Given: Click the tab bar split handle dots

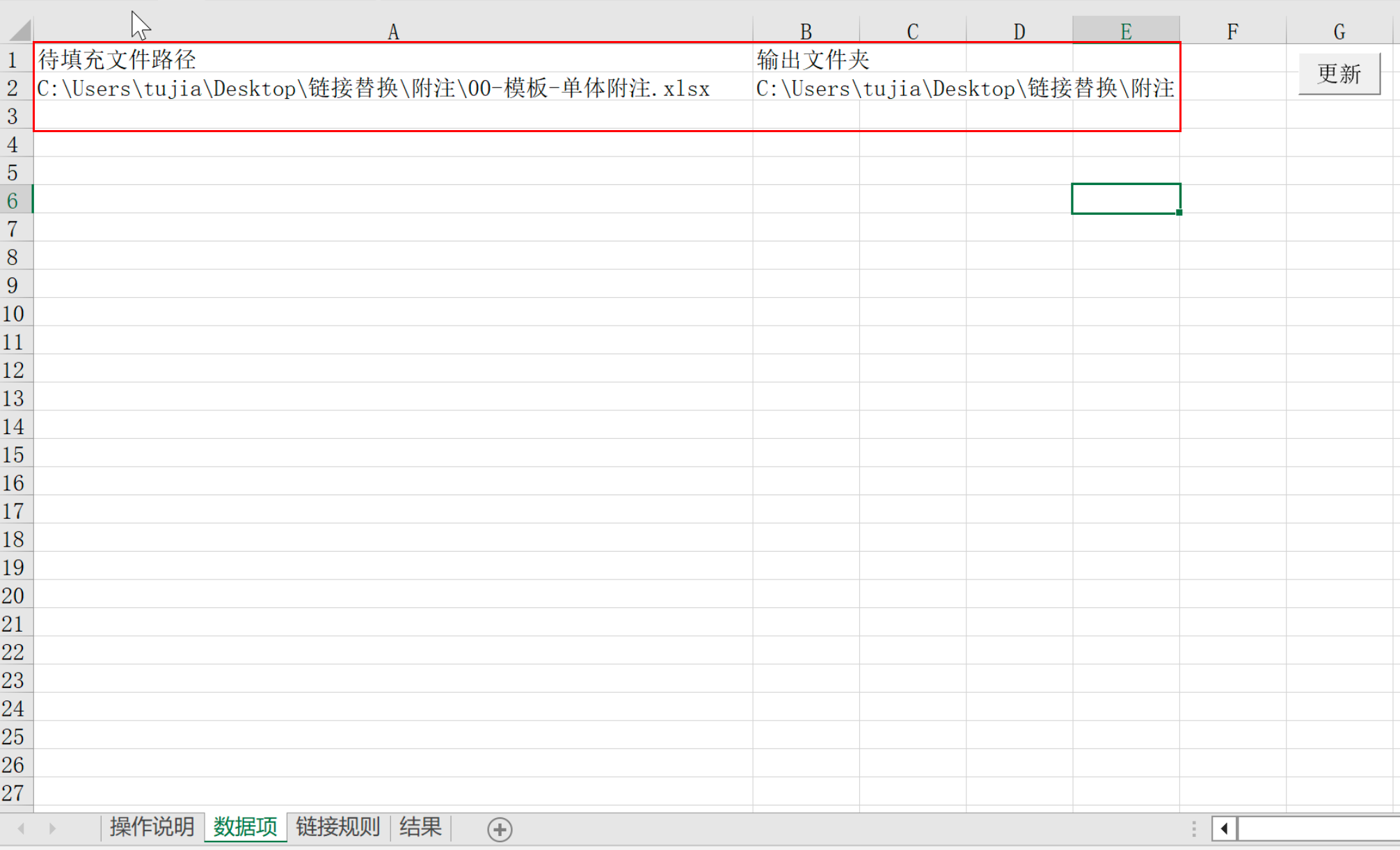Looking at the screenshot, I should pyautogui.click(x=1193, y=828).
